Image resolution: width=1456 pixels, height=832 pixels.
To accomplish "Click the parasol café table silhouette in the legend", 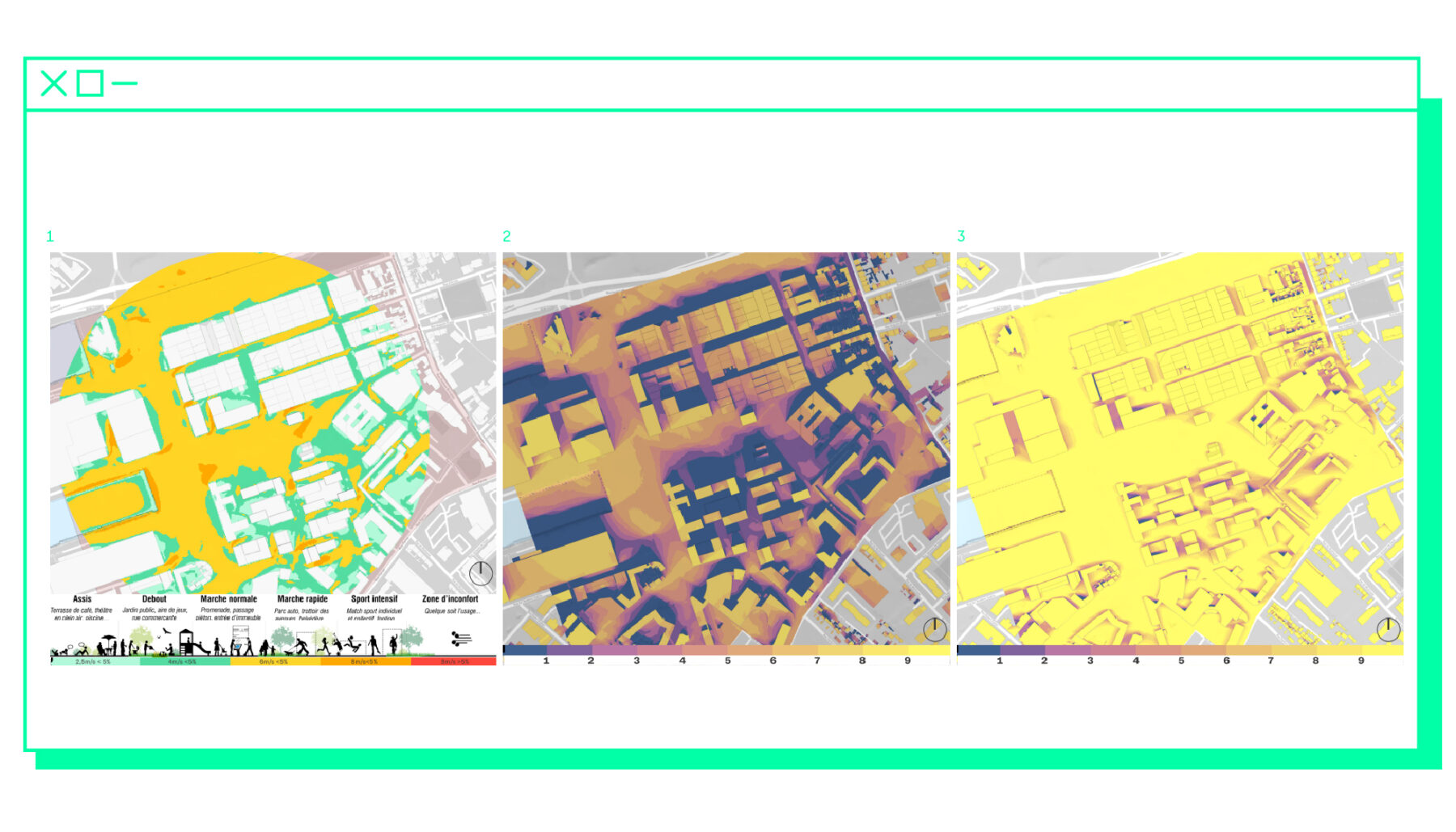I will pos(107,644).
